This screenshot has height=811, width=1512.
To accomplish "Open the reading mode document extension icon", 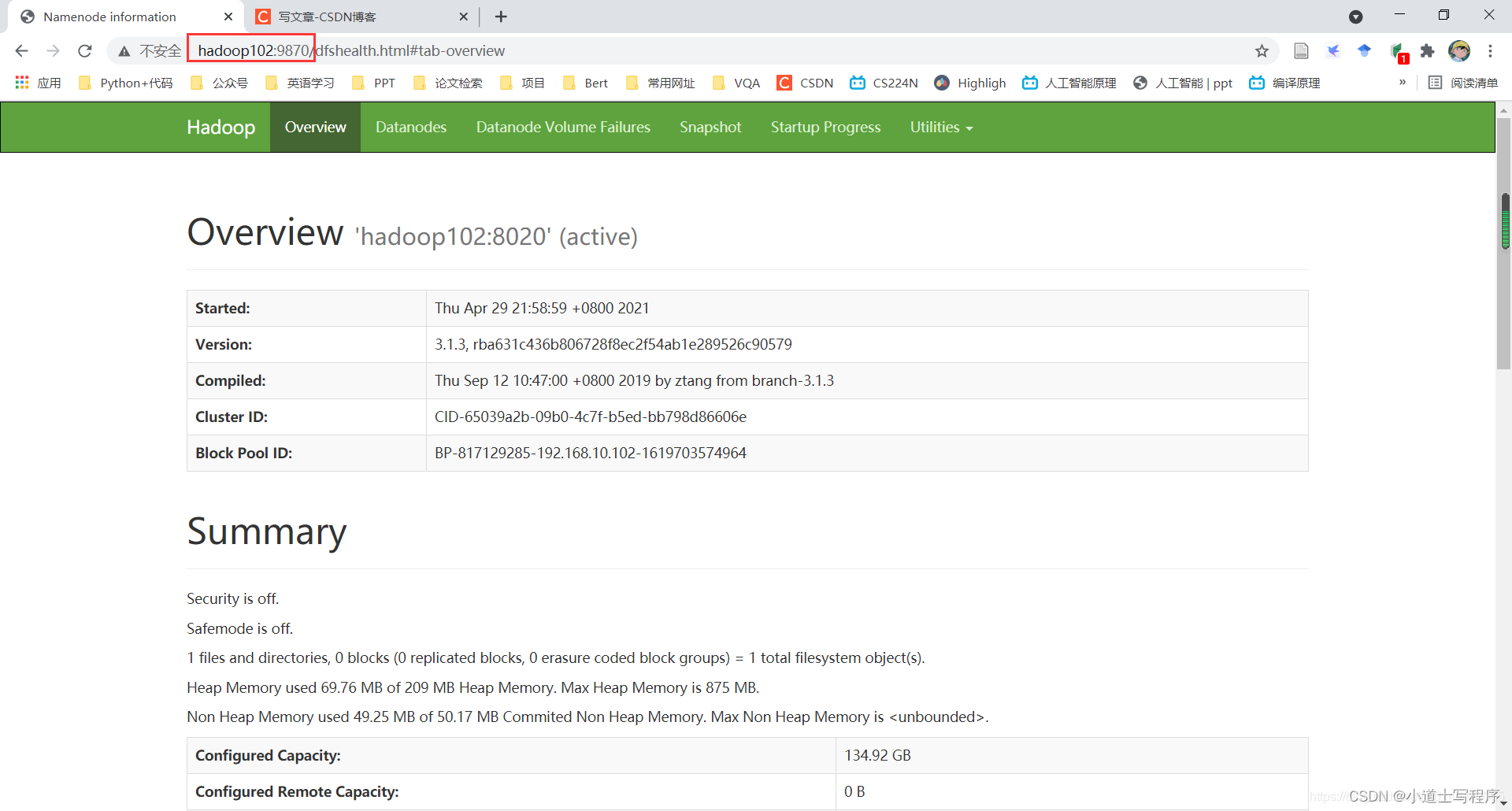I will pos(1301,51).
